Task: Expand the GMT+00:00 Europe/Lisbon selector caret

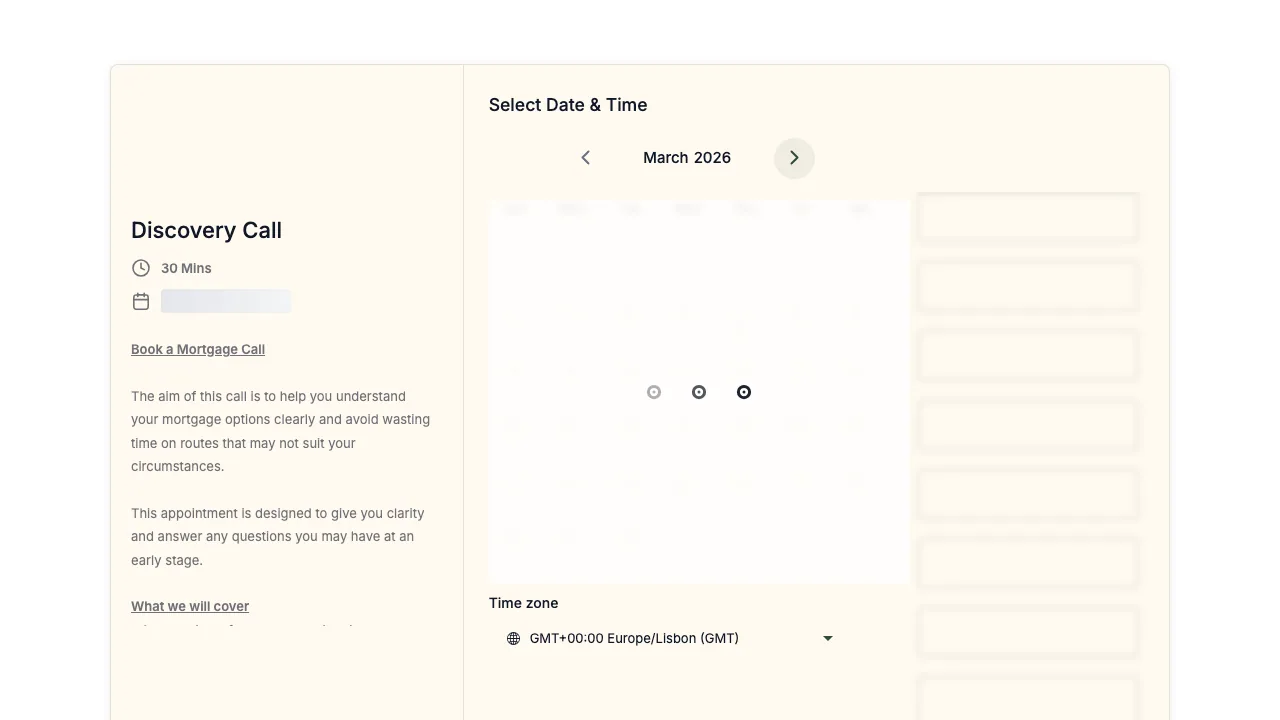Action: [827, 638]
